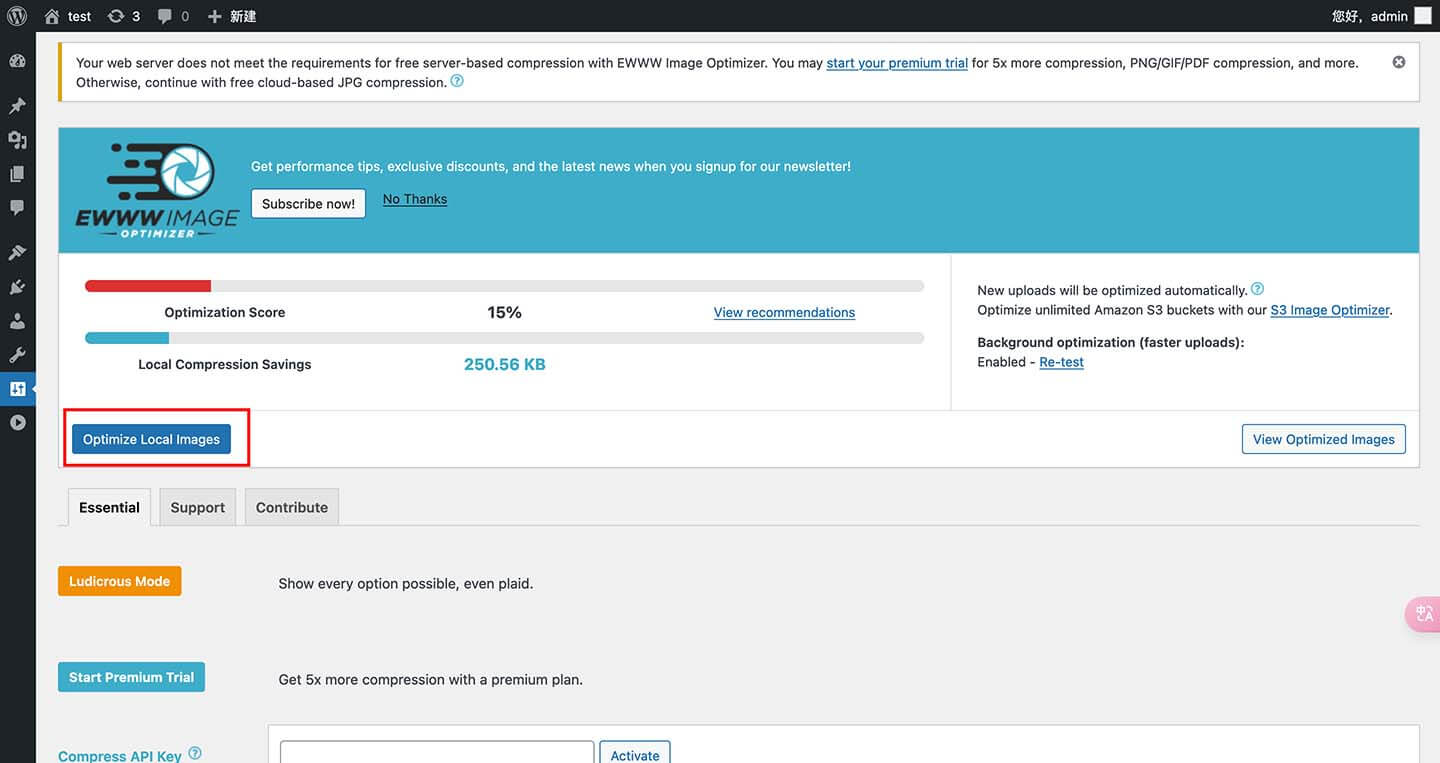Open the Settings sliders sidebar icon
Viewport: 1440px width, 763px height.
point(17,389)
